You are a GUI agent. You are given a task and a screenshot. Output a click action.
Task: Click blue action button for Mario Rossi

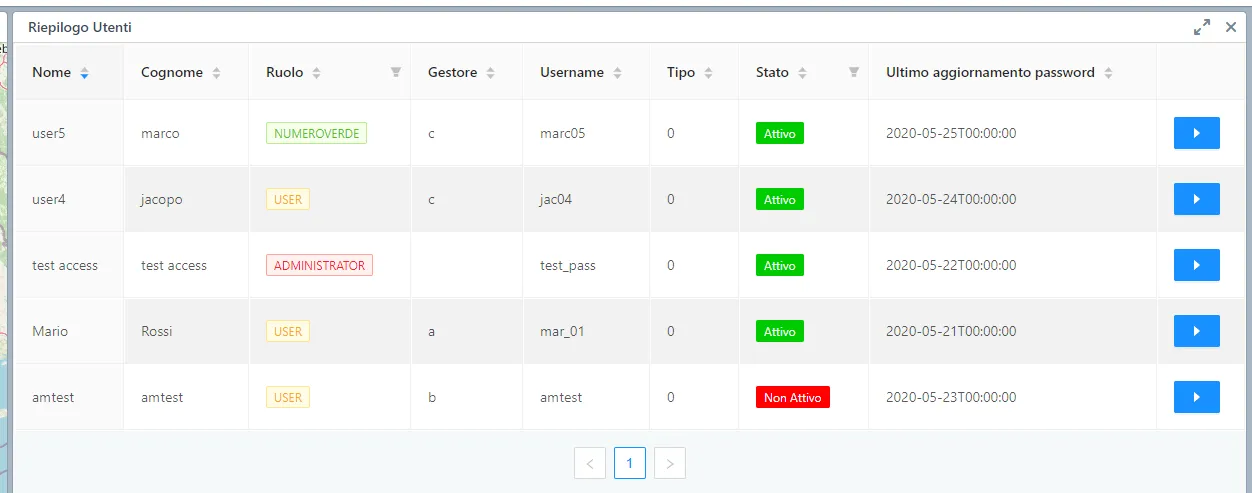coord(1197,331)
